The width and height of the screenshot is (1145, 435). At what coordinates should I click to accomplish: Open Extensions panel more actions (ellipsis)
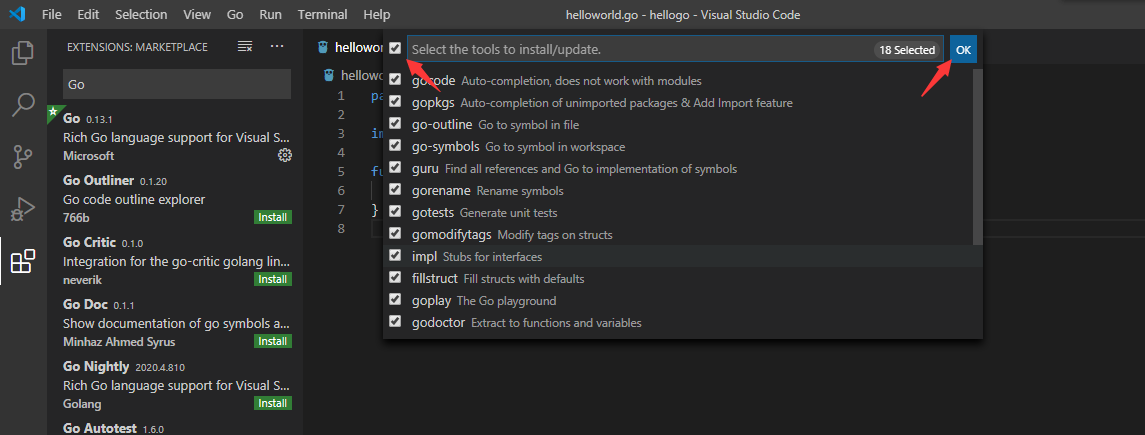click(277, 47)
